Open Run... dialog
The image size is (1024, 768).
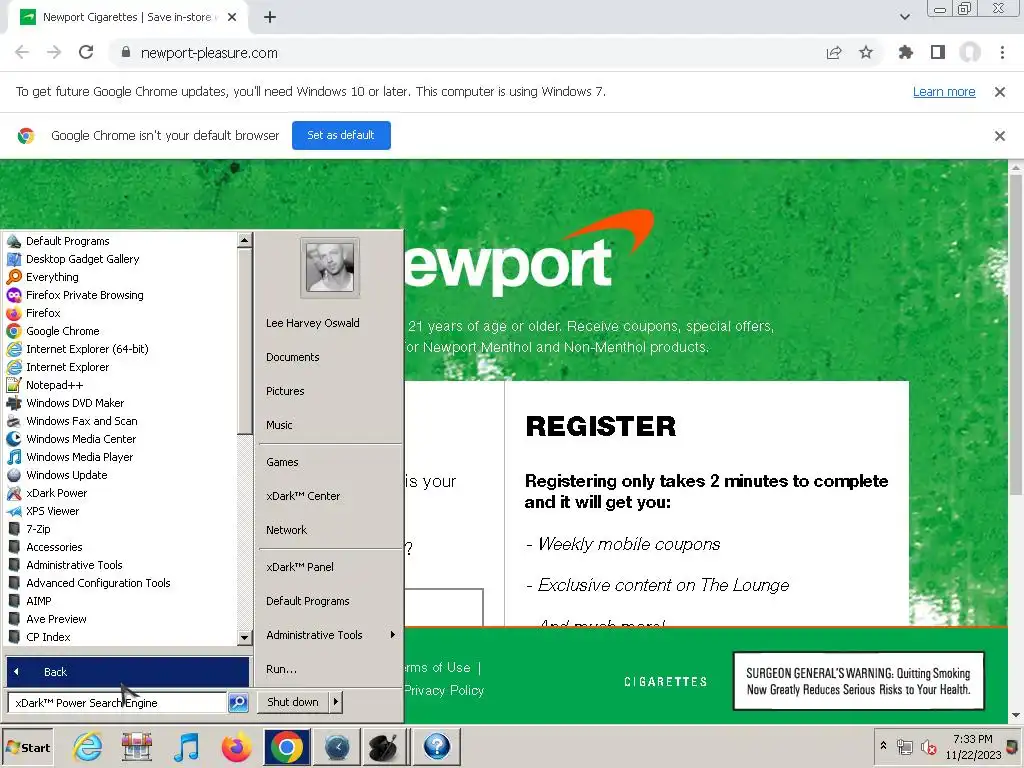[x=281, y=669]
